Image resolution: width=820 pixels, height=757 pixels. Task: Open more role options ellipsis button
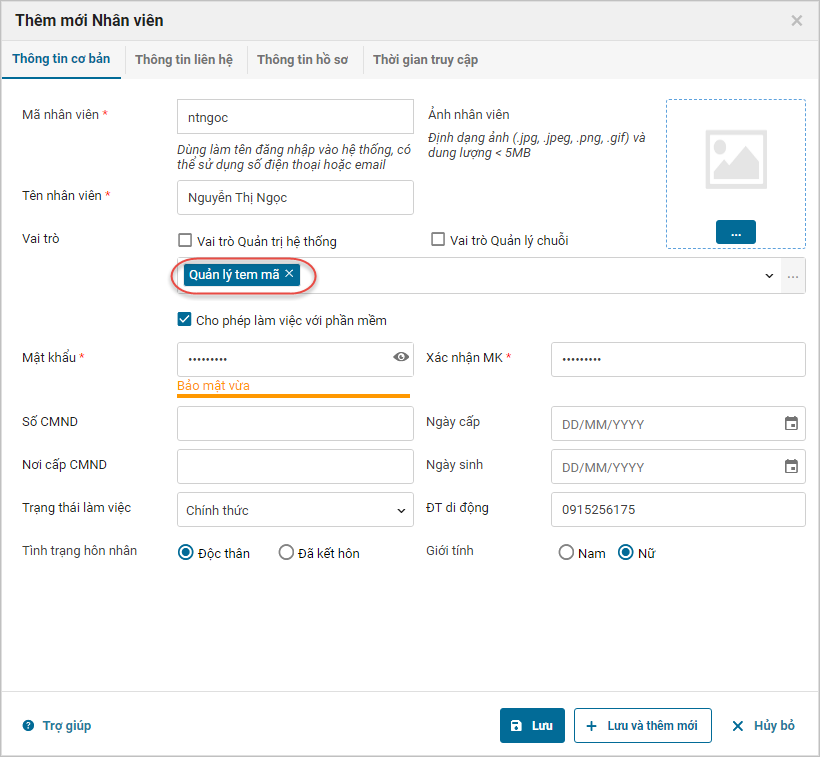tap(794, 276)
